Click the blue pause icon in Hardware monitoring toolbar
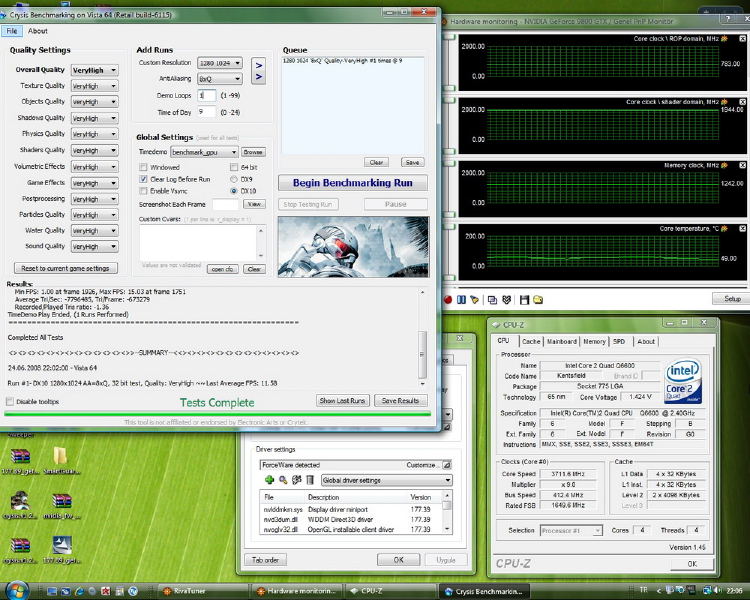 (461, 300)
